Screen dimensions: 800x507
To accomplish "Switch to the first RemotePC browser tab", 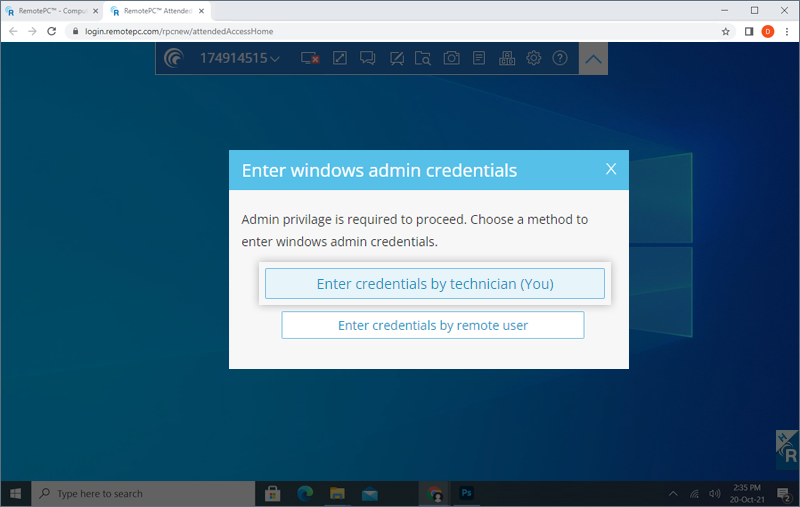I will (50, 10).
